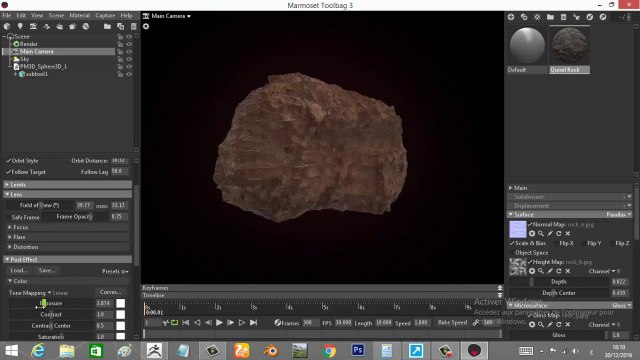Delete the selected material with trash icon

(563, 17)
